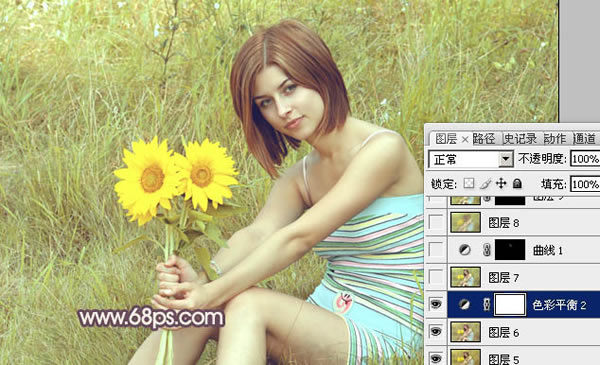Edit the 填充 fill percentage field
The image size is (600, 365).
pos(585,184)
